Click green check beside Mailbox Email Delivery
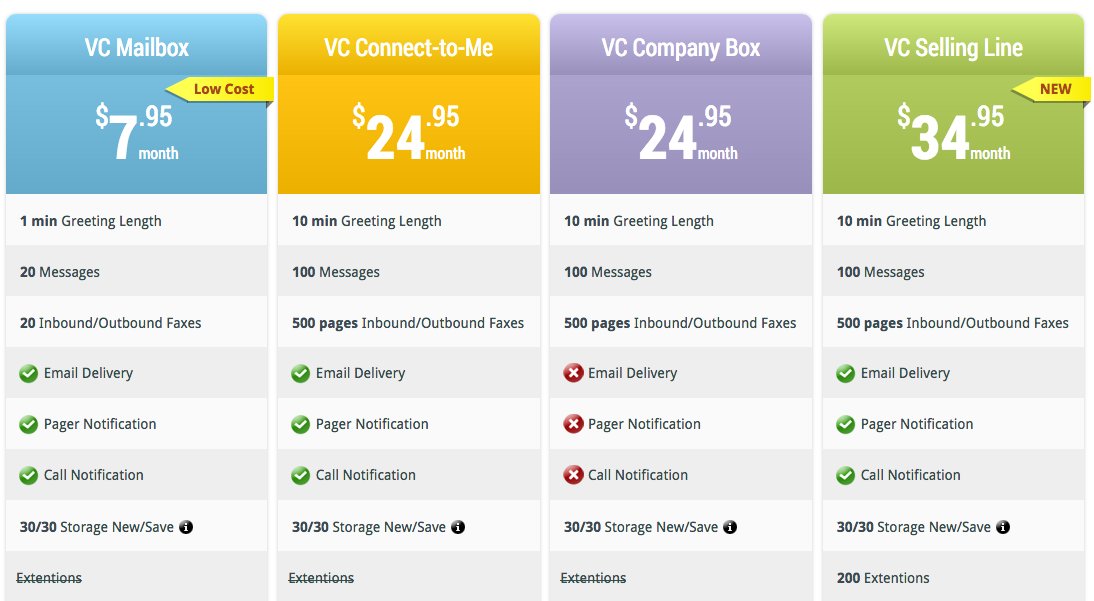Screen dimensions: 1094x601 (29, 373)
